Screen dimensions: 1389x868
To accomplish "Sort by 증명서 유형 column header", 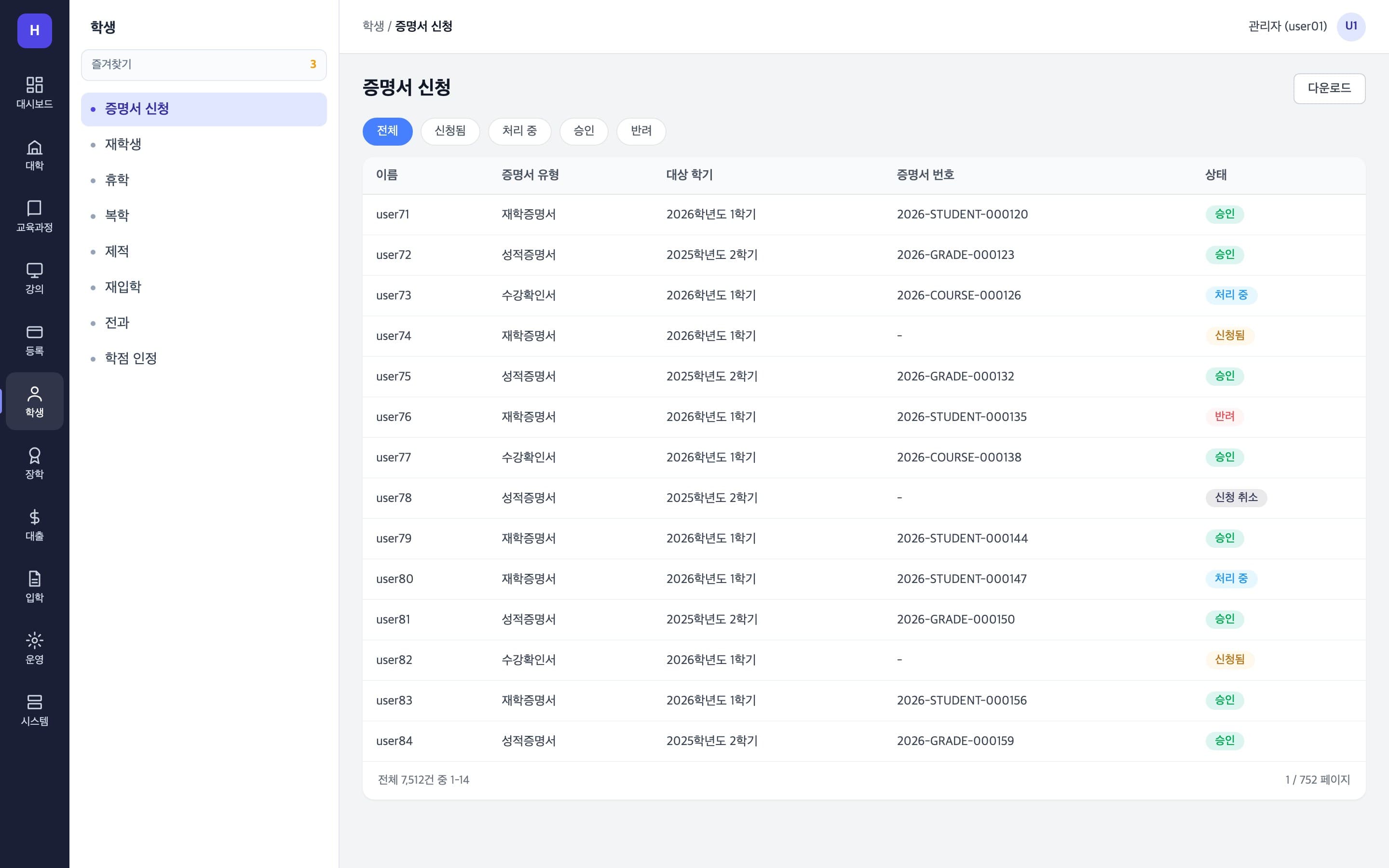I will point(530,175).
